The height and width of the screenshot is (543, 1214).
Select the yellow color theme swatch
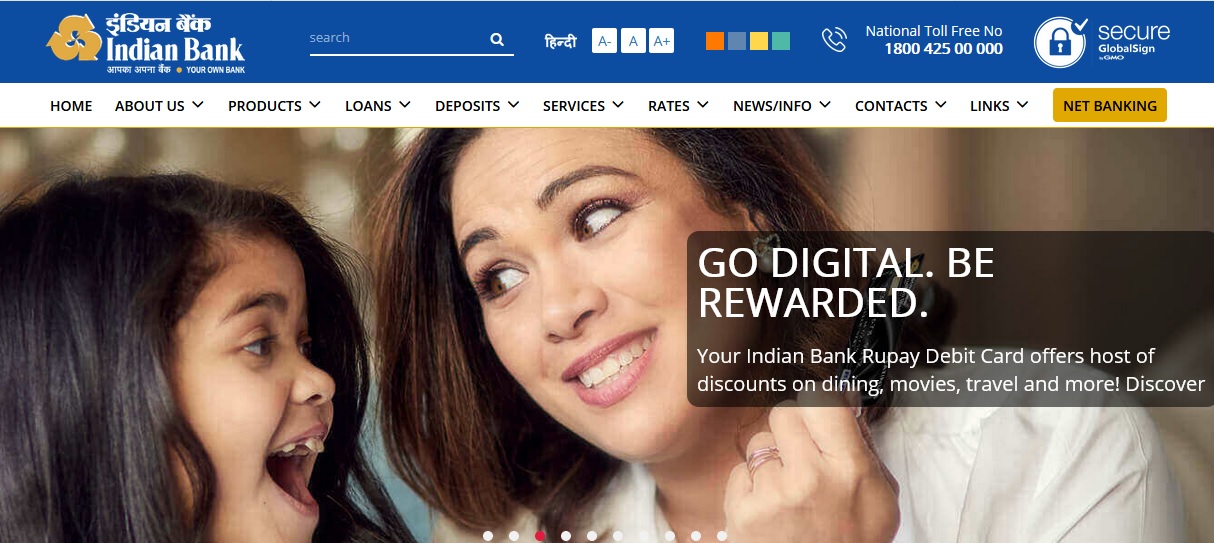(759, 41)
